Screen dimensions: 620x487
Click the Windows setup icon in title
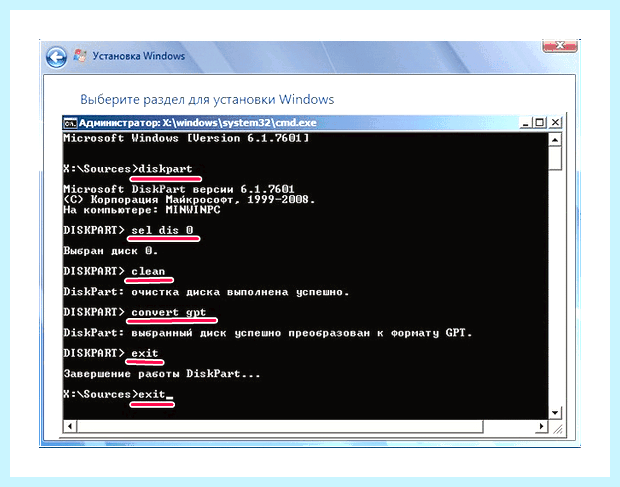(80, 56)
